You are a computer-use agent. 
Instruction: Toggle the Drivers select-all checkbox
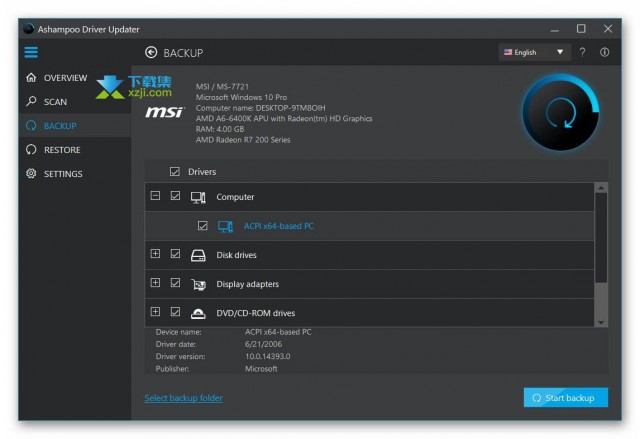175,172
